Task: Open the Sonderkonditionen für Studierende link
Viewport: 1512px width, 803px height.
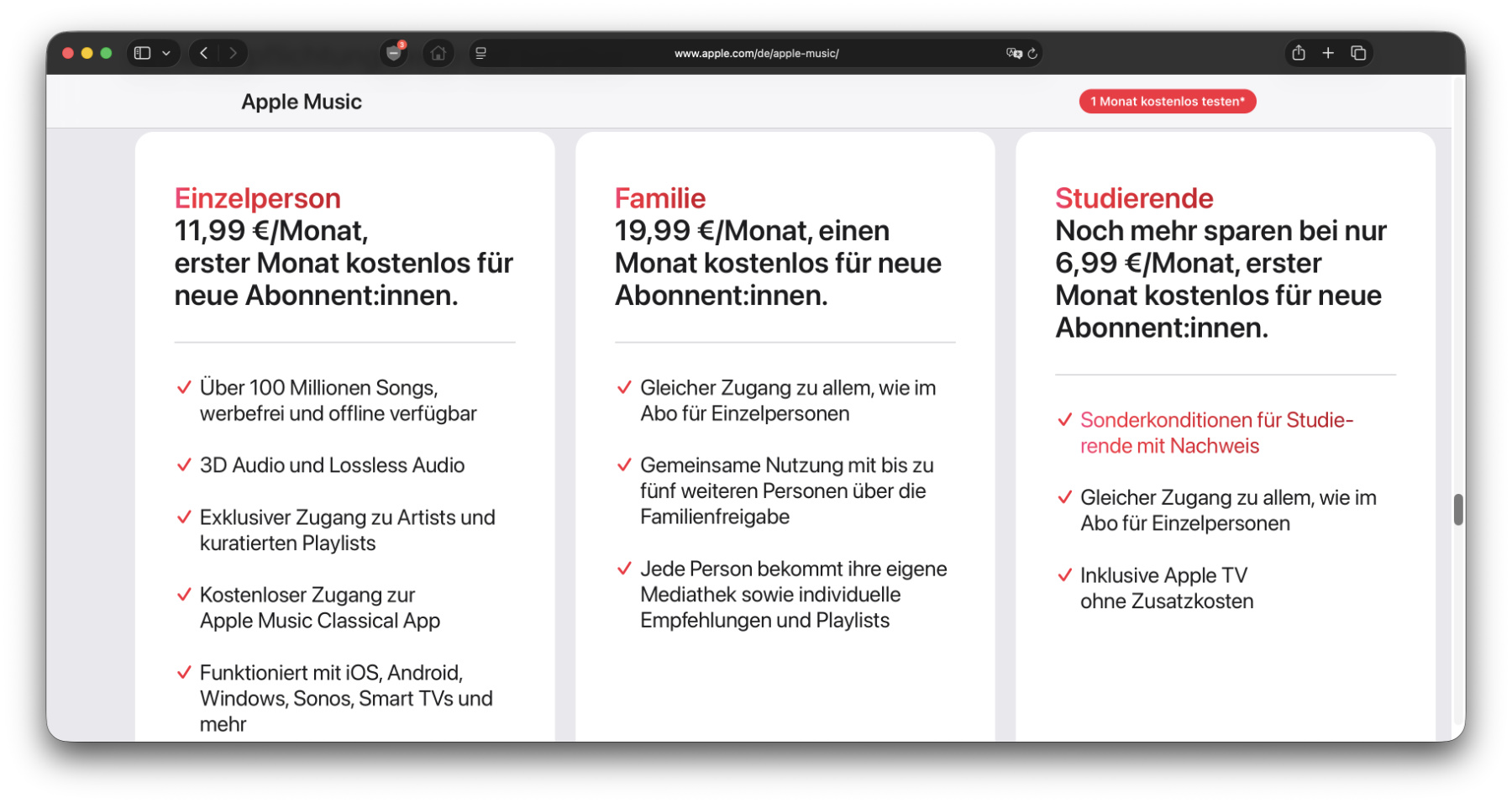Action: pos(1216,433)
